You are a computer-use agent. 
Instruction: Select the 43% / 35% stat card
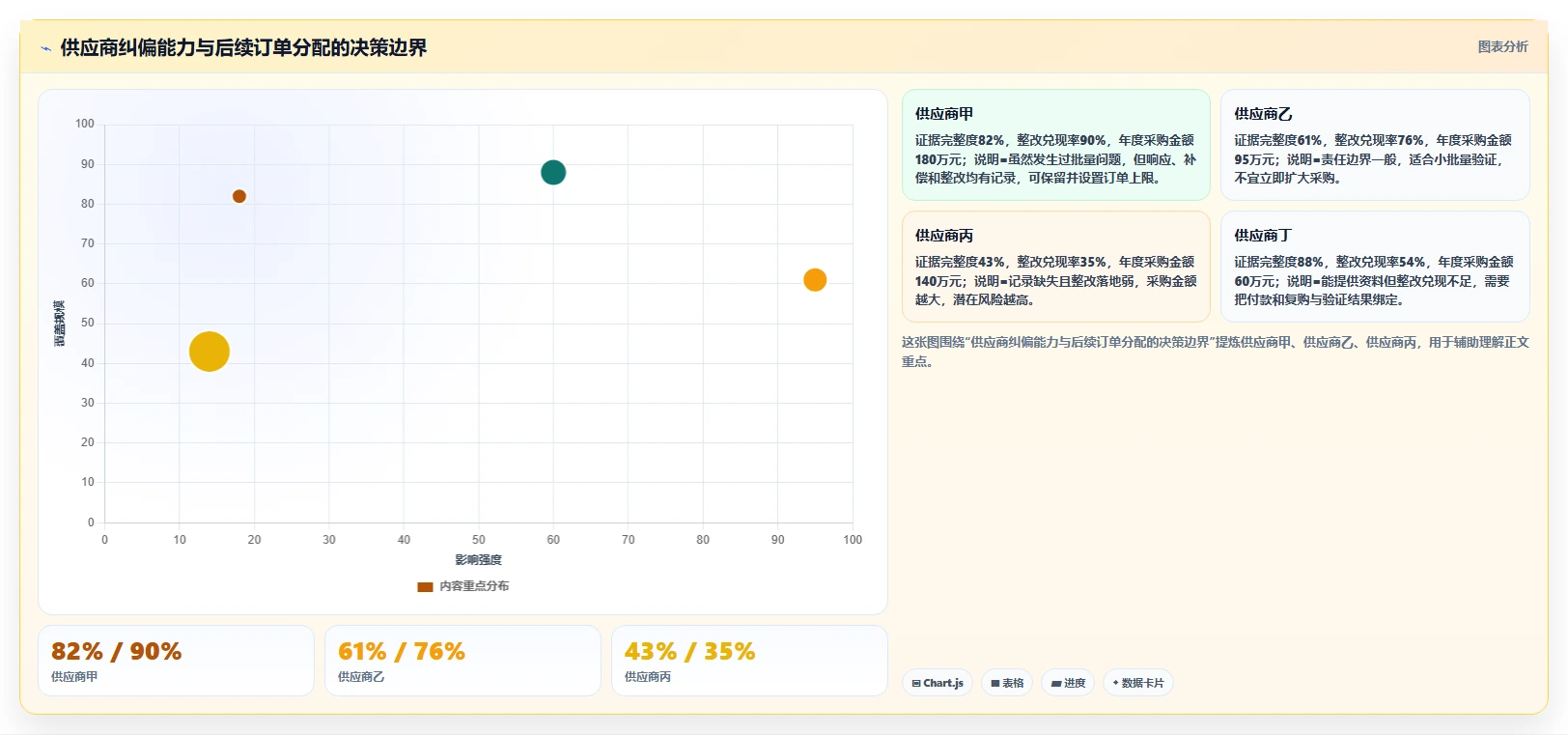tap(749, 661)
